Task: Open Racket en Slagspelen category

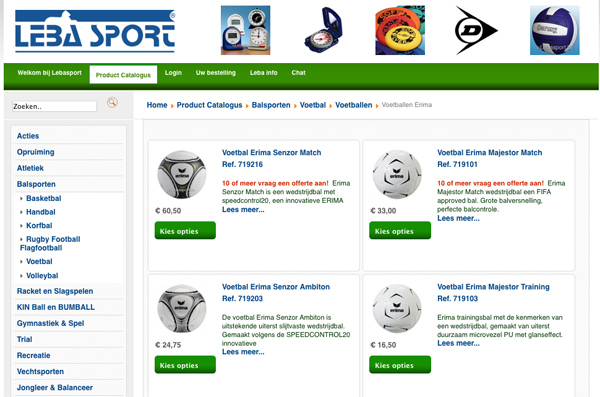Action: [55, 291]
